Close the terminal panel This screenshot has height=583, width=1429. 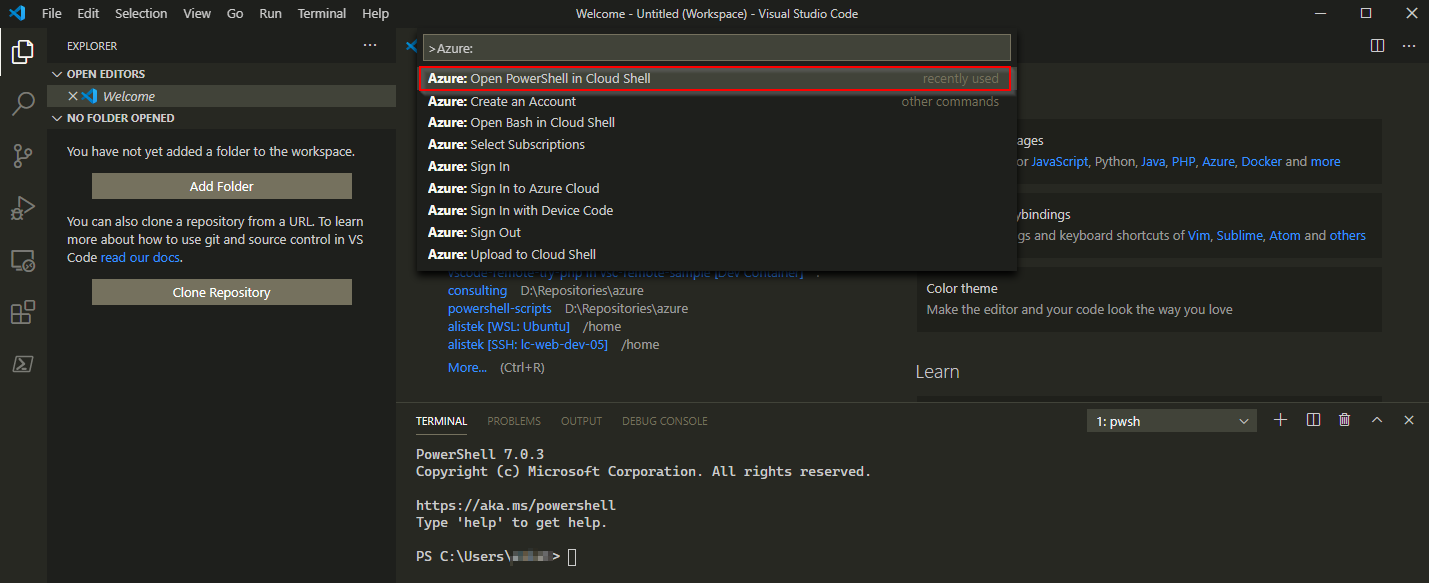(1409, 420)
